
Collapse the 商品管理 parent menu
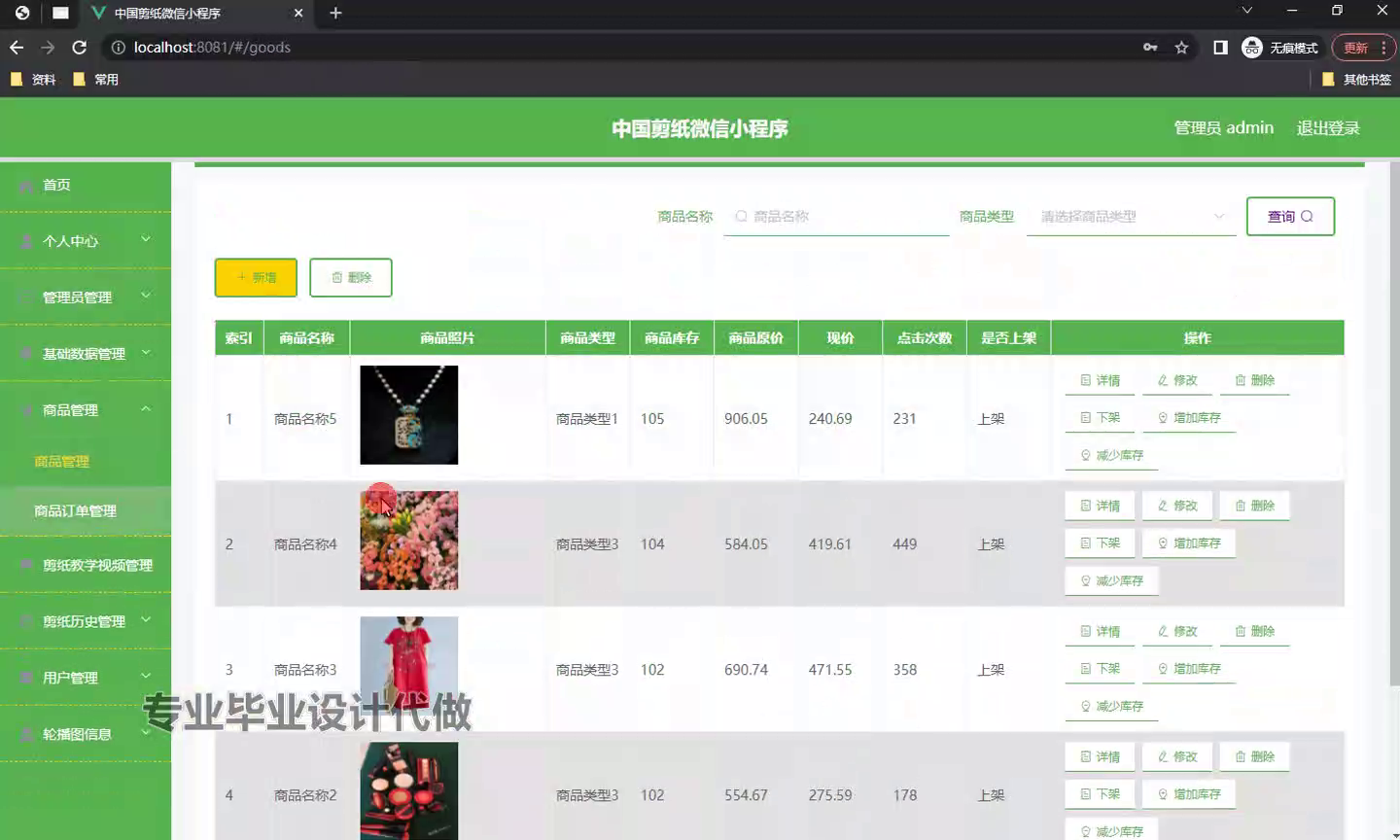[x=86, y=409]
